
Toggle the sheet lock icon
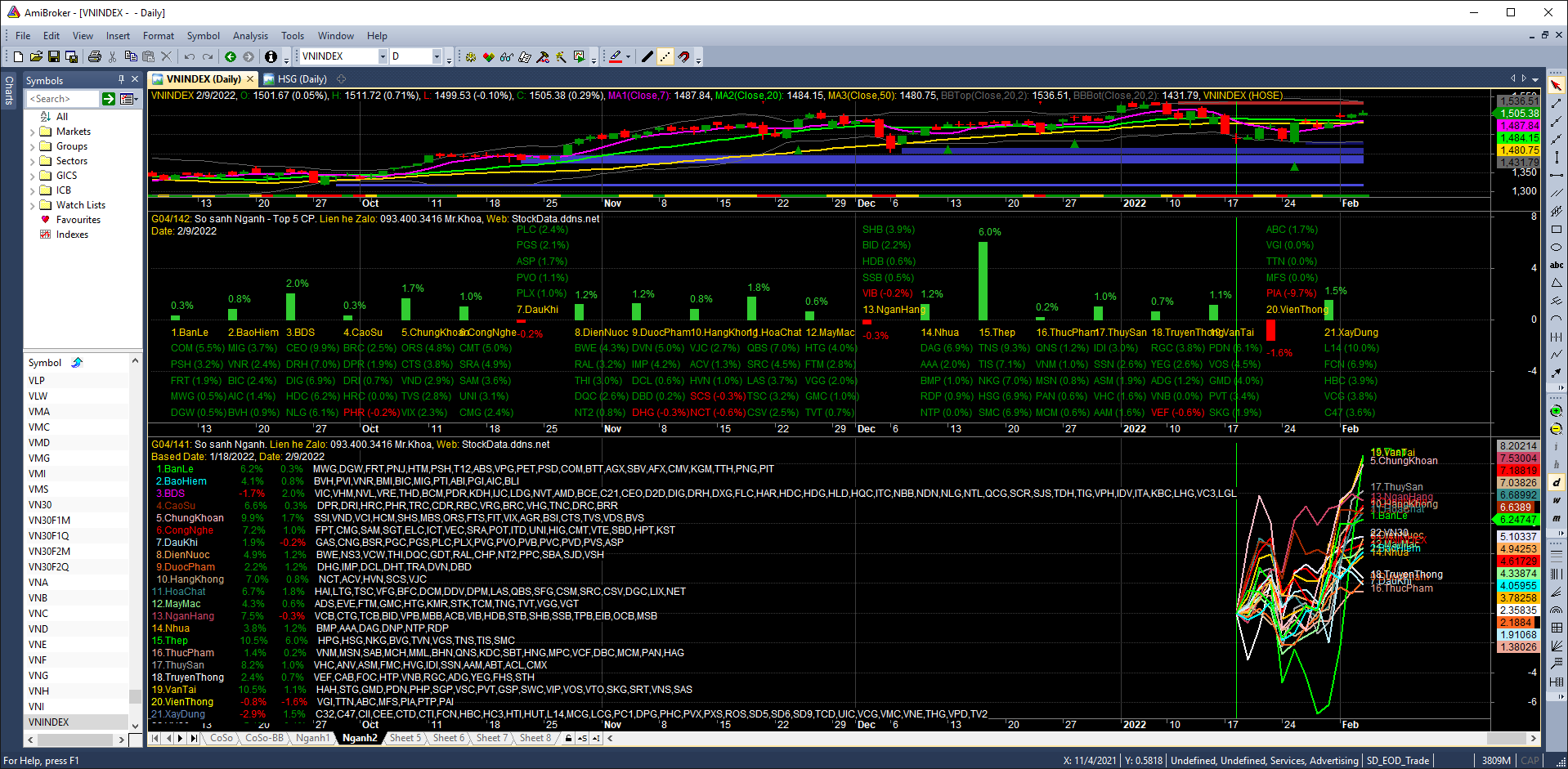click(568, 738)
